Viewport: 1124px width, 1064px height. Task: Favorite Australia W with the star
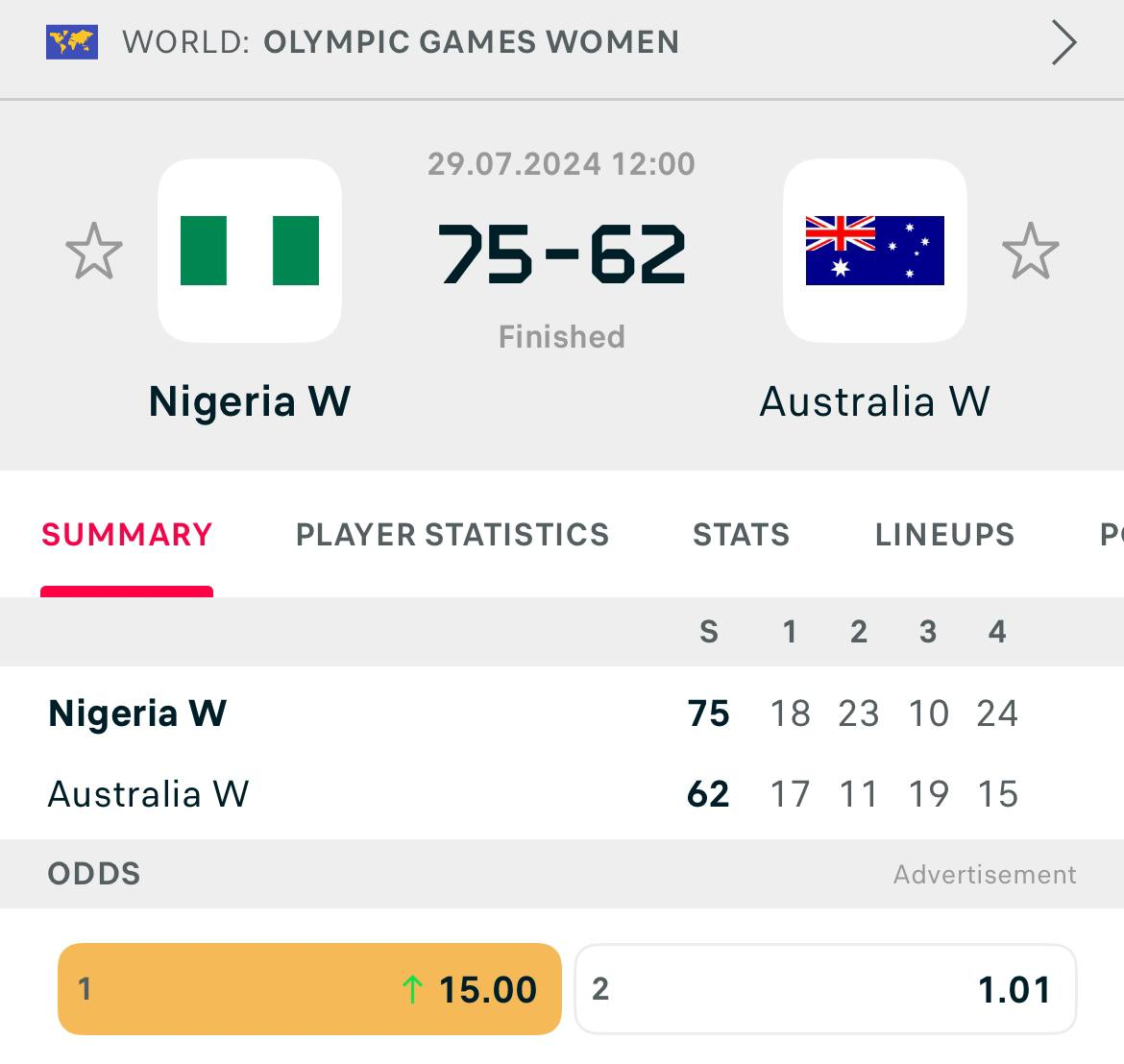1030,252
